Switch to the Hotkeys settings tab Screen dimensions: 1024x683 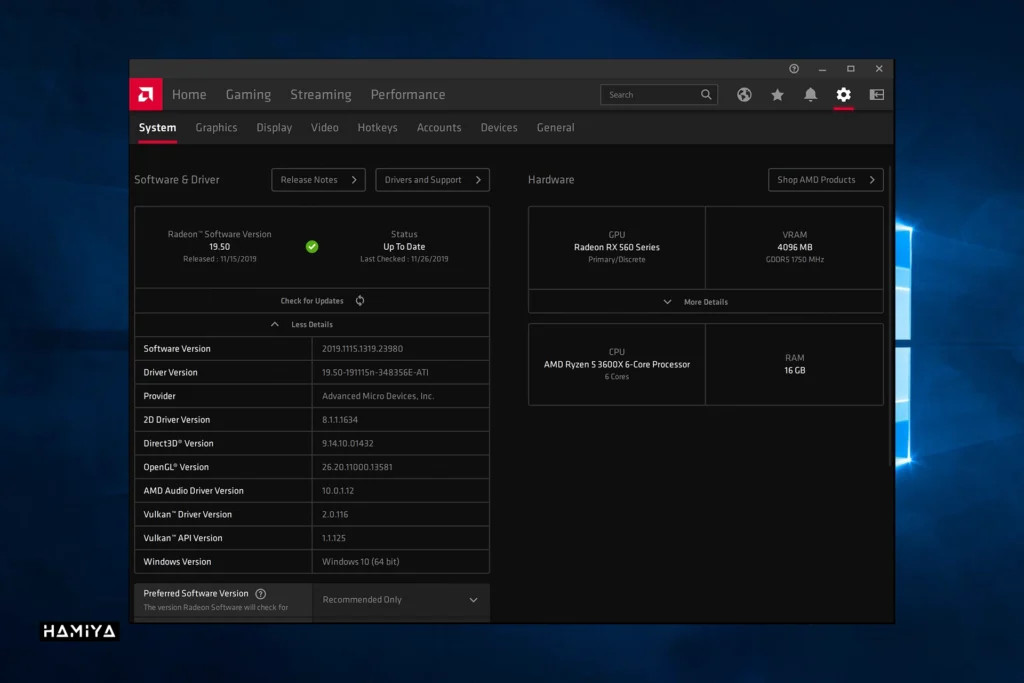tap(377, 127)
